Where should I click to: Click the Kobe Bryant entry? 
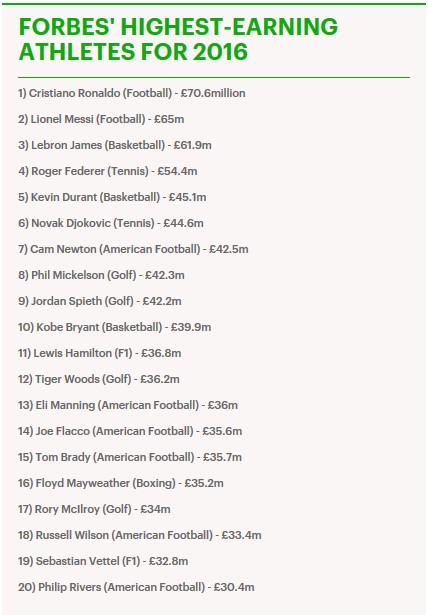(x=115, y=328)
